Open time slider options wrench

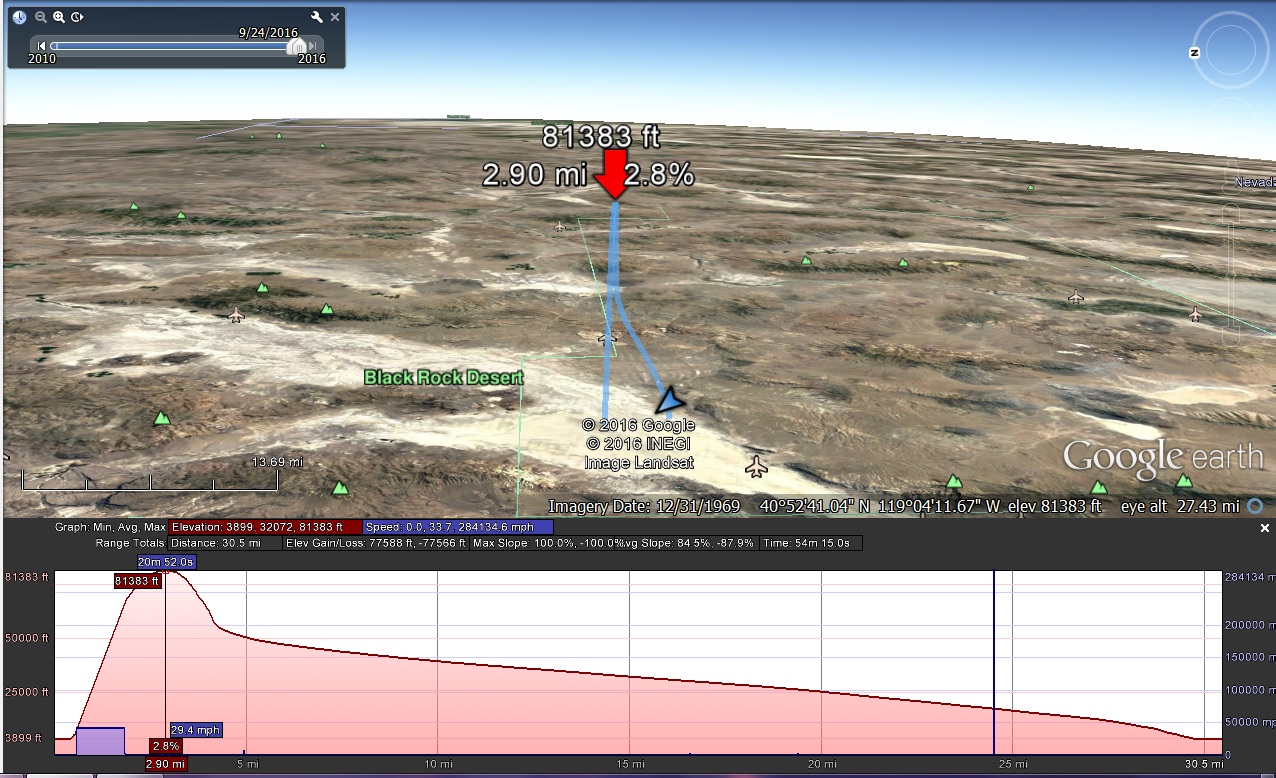[317, 17]
